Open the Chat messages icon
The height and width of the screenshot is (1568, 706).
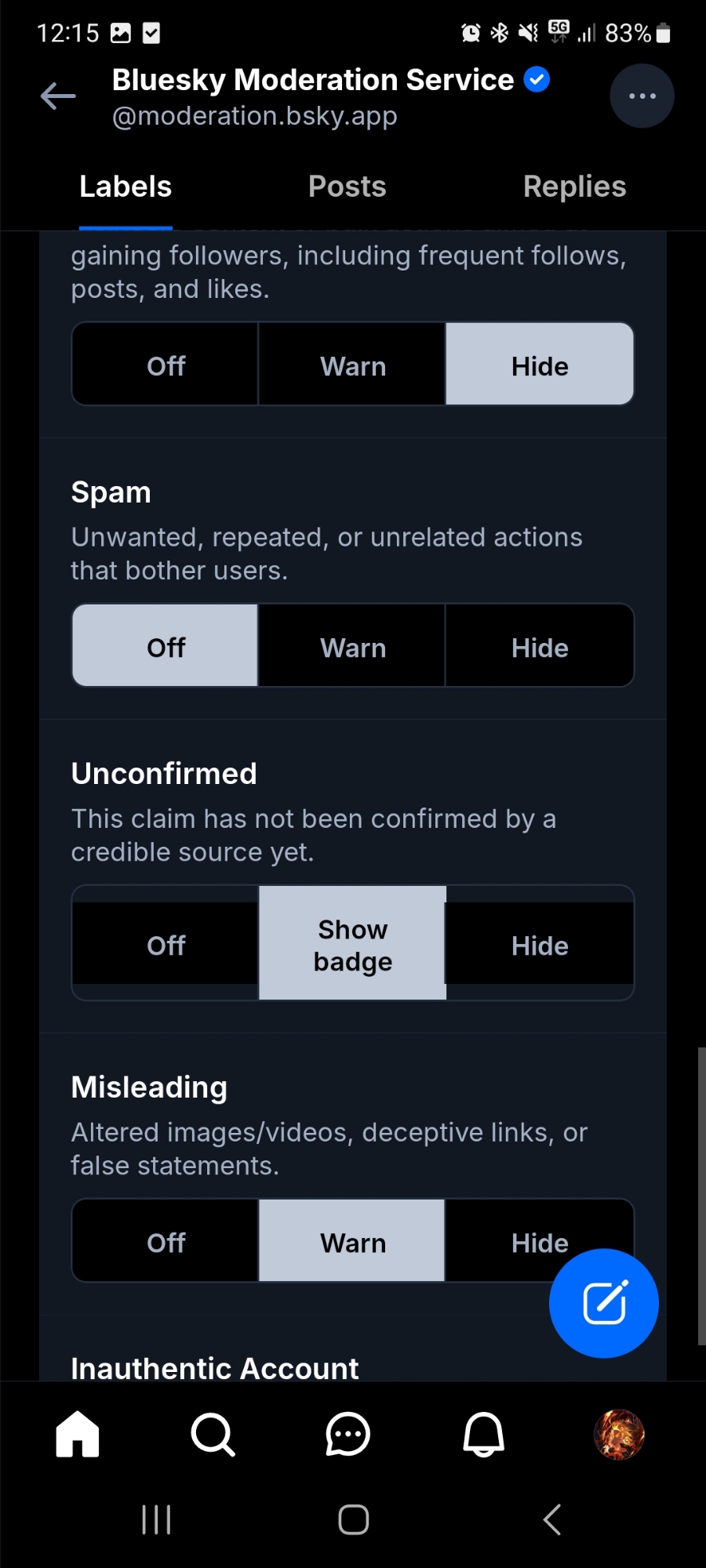(348, 1434)
